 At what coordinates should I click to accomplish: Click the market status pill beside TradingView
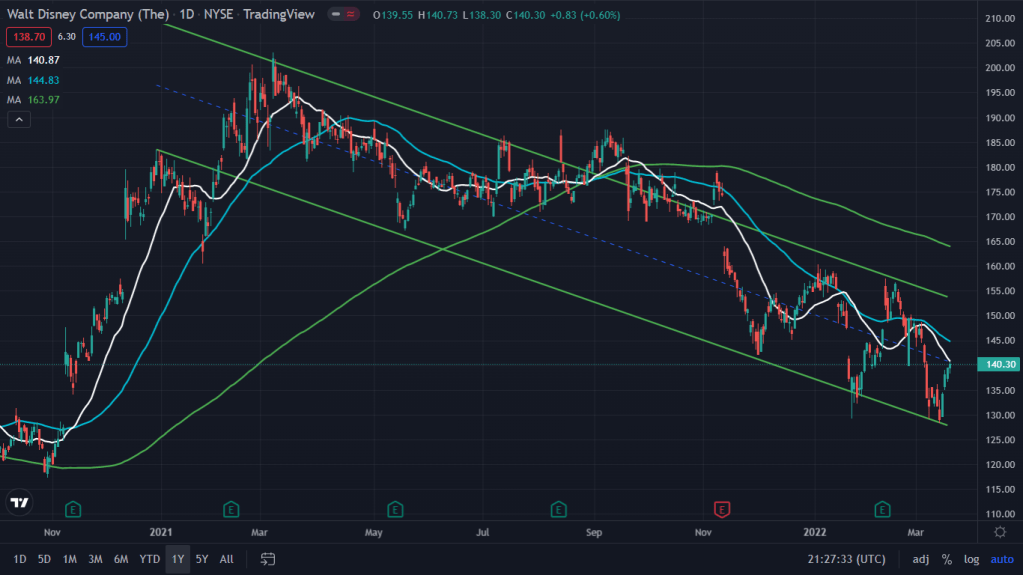[345, 15]
